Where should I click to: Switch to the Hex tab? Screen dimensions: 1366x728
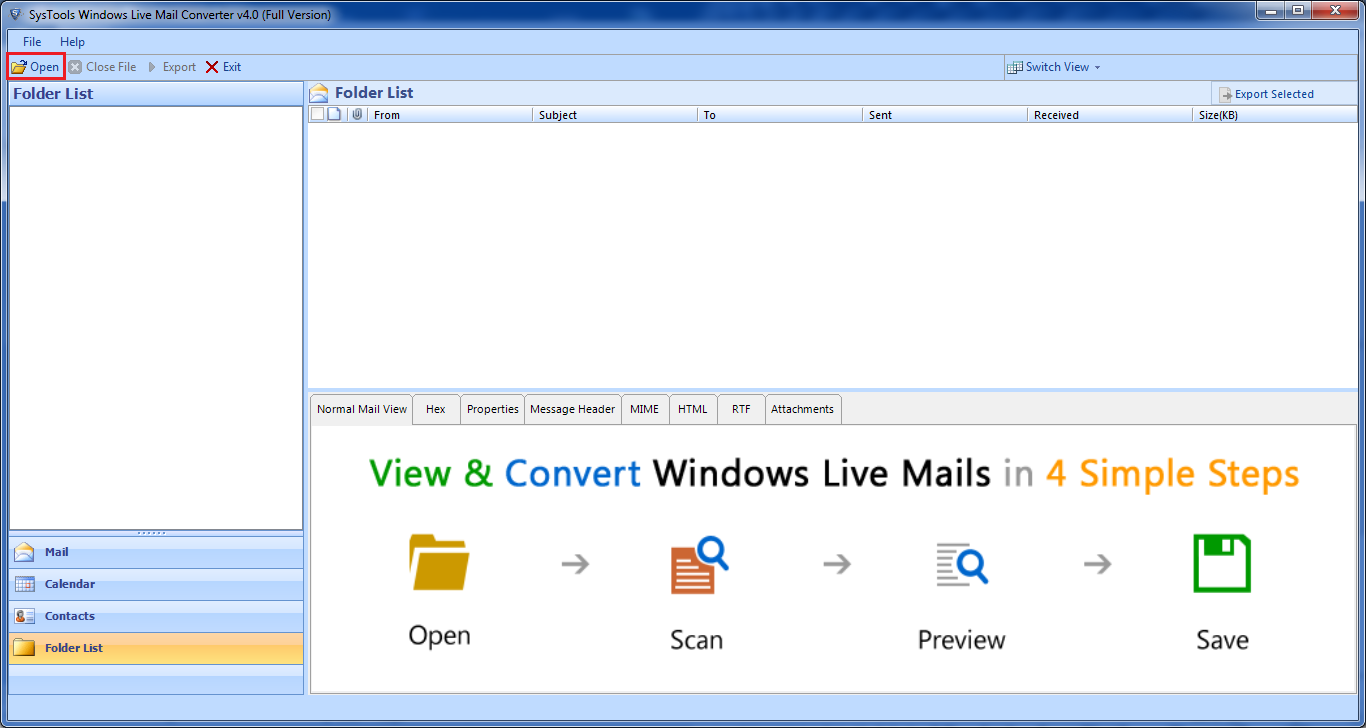click(436, 409)
